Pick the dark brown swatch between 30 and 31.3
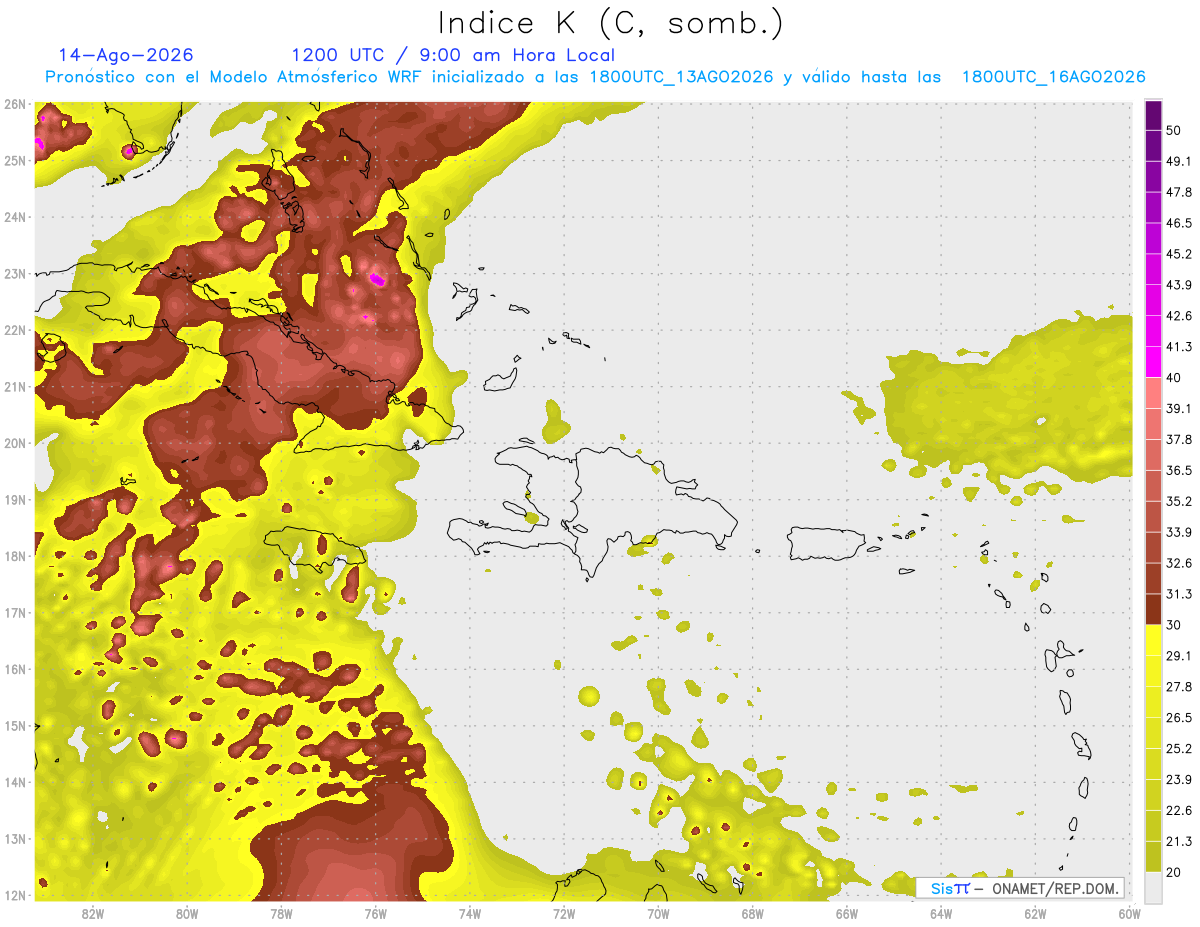Screen dimensions: 1200x927 click(x=1153, y=609)
